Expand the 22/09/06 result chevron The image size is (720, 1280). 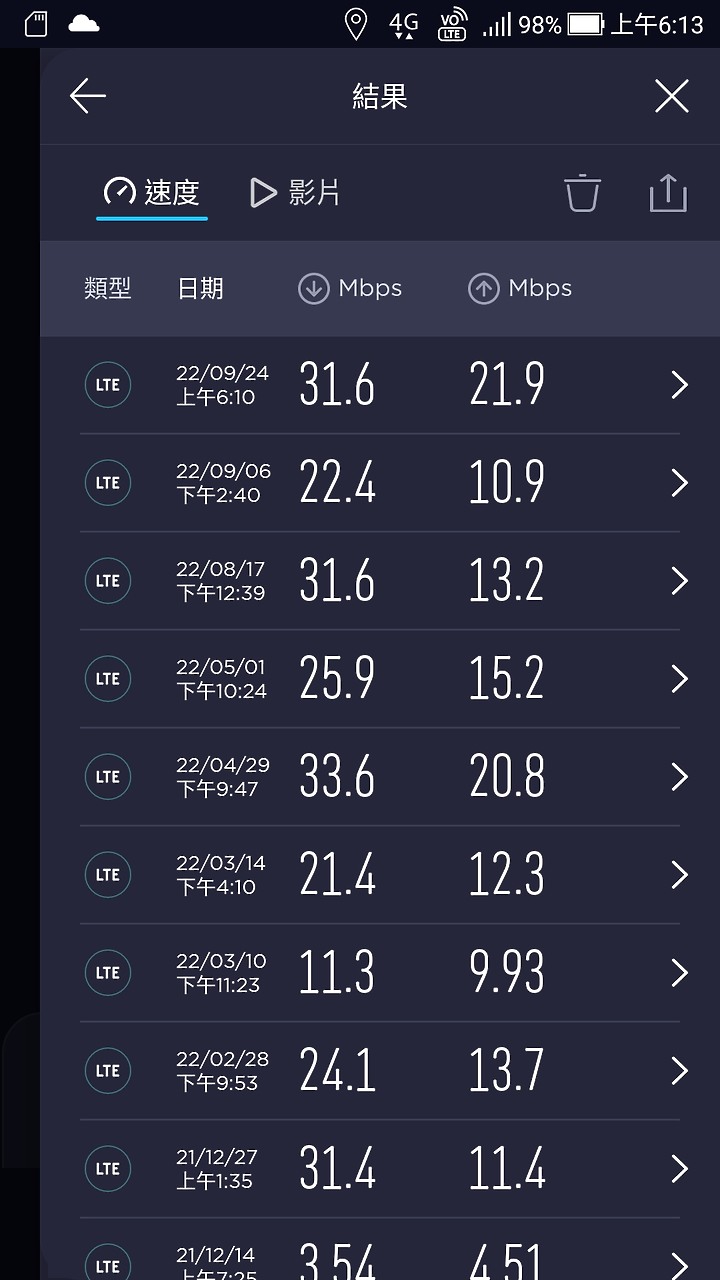[x=680, y=483]
